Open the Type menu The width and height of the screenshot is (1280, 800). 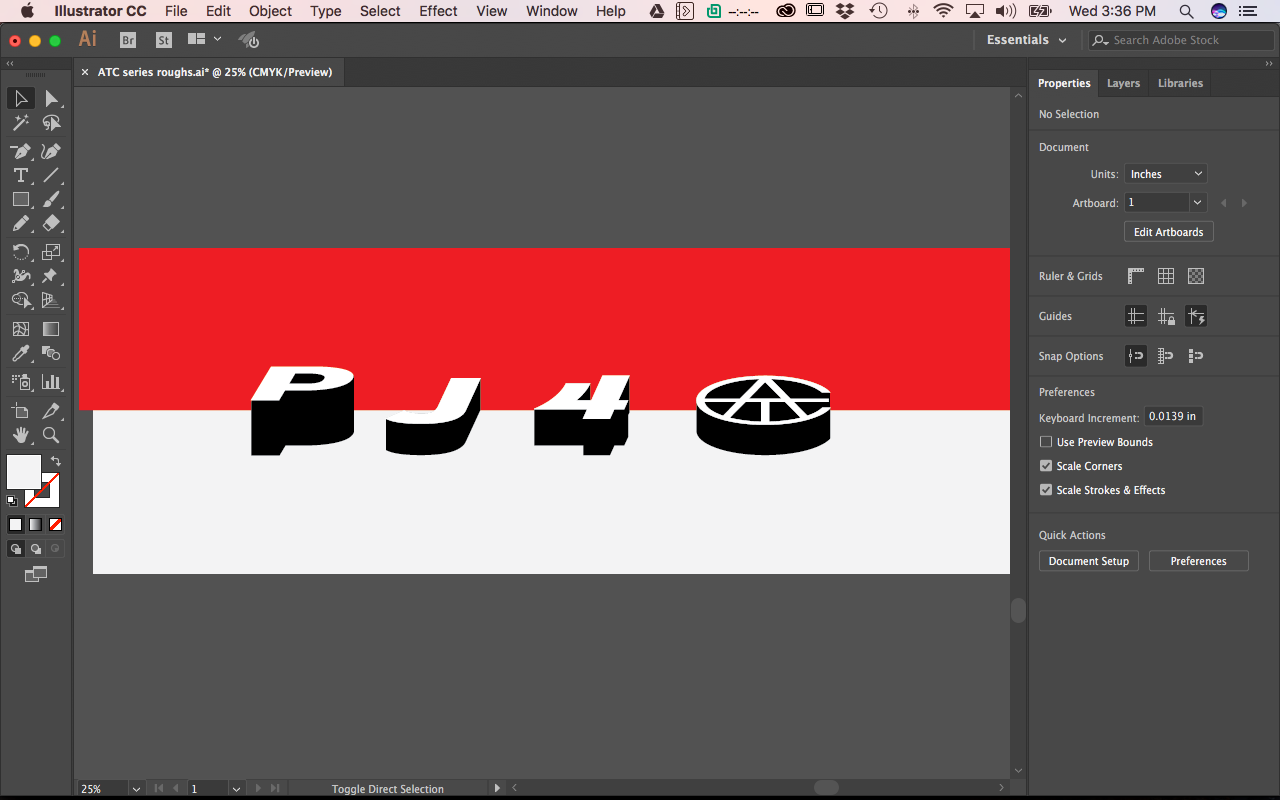325,11
